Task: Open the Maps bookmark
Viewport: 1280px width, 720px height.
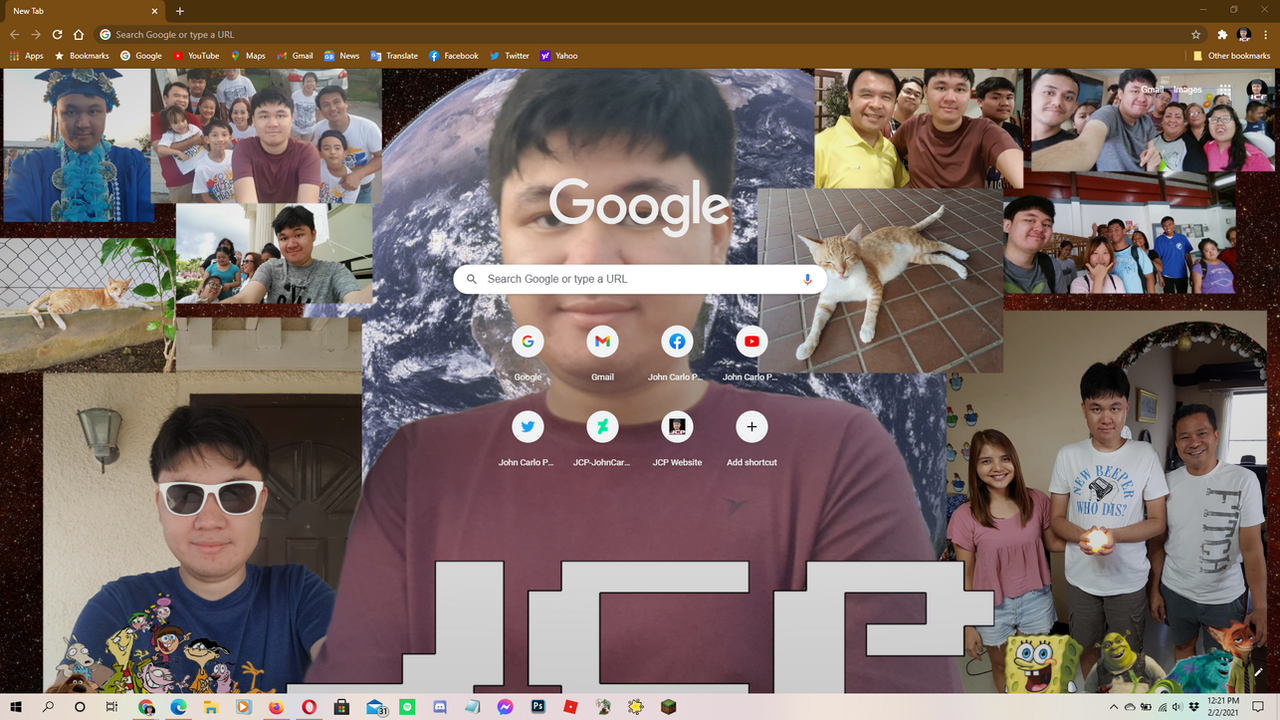Action: [248, 56]
